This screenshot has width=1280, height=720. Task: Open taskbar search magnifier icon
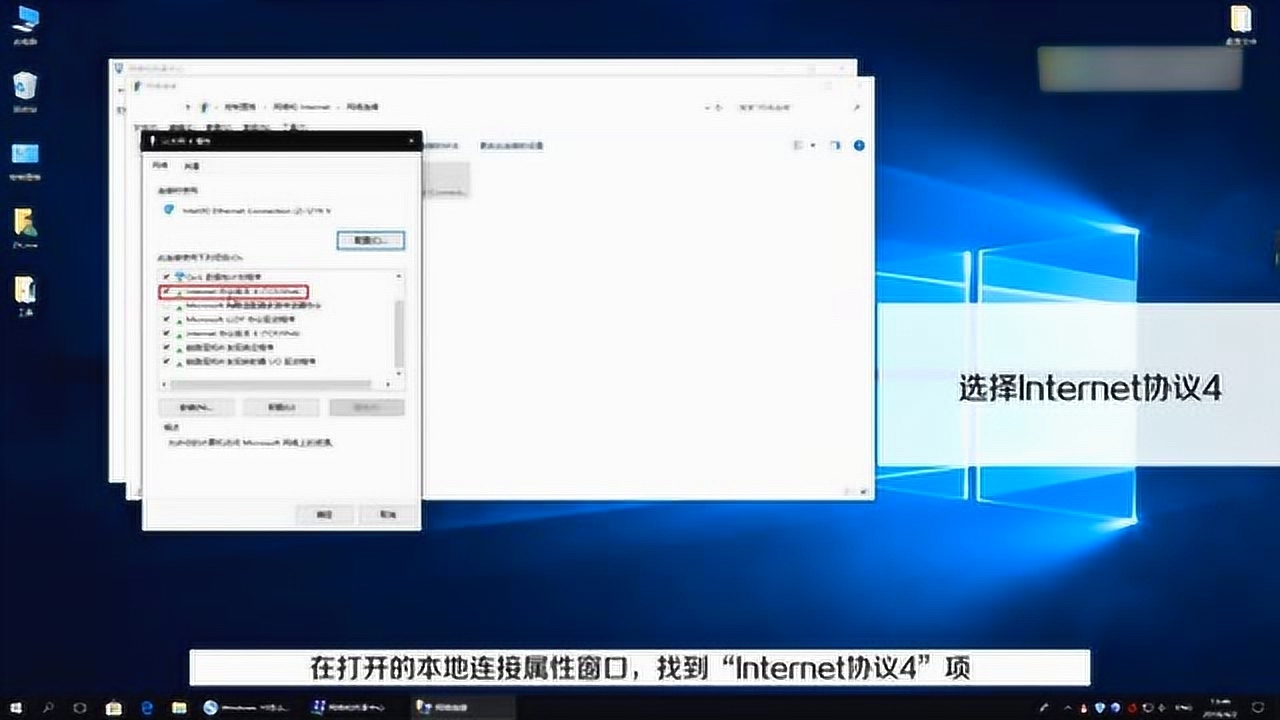[49, 707]
